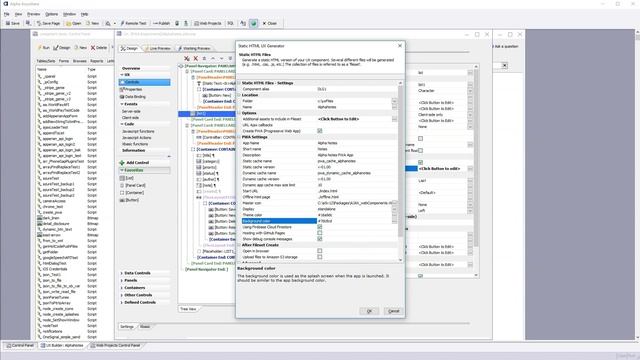Select the Reports tab in Control Panel
The image size is (640, 360).
pyautogui.click(x=97, y=61)
